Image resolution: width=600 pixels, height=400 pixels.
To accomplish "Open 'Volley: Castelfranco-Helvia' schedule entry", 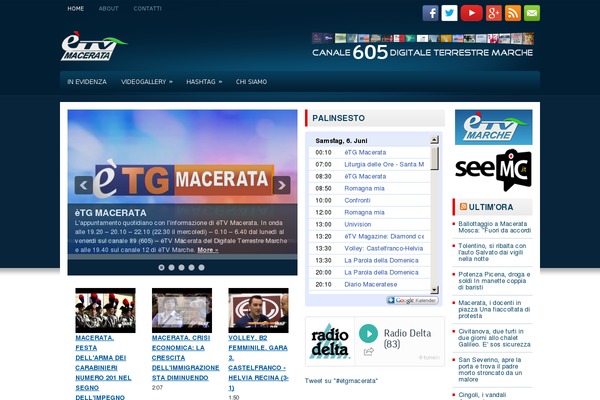I will (x=384, y=248).
